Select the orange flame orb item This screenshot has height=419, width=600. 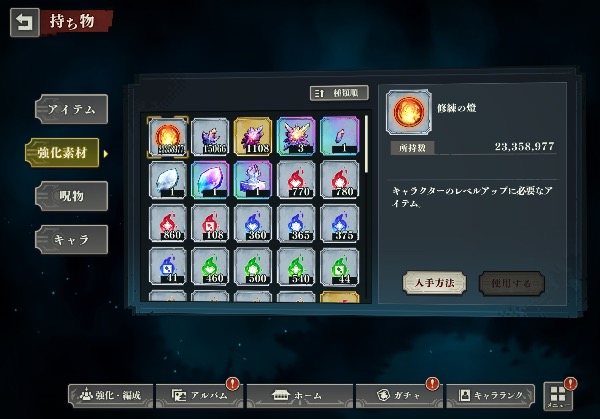point(168,137)
